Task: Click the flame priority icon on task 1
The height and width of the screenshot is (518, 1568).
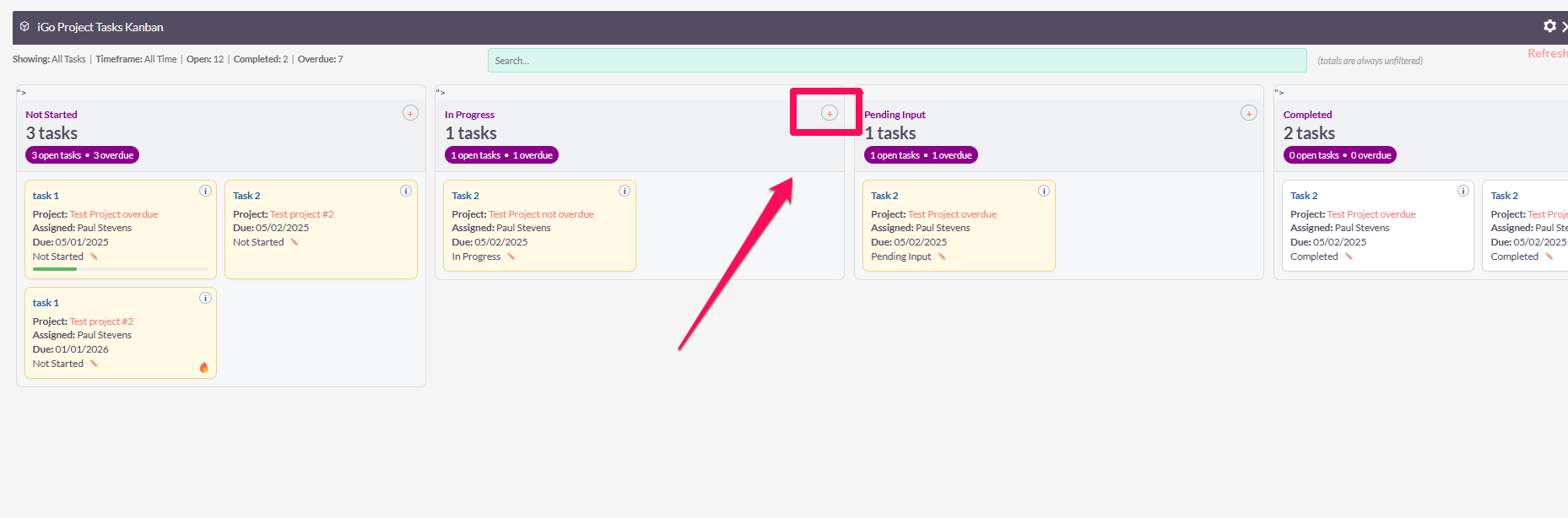Action: tap(203, 367)
